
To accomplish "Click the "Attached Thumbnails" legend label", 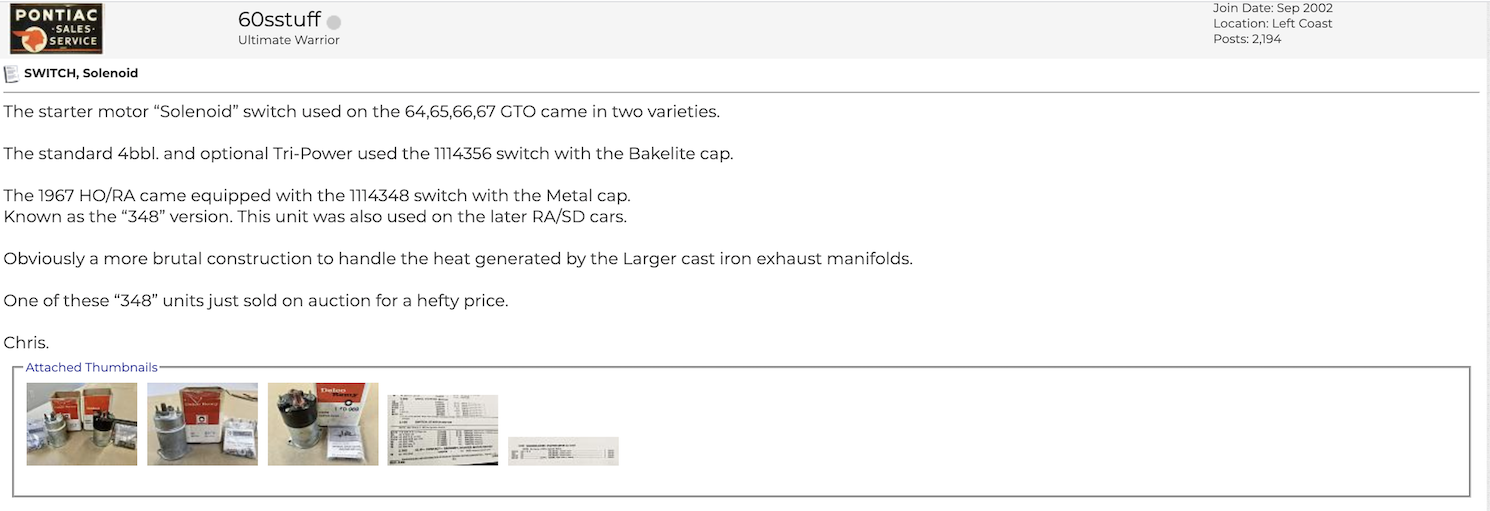I will pos(92,367).
